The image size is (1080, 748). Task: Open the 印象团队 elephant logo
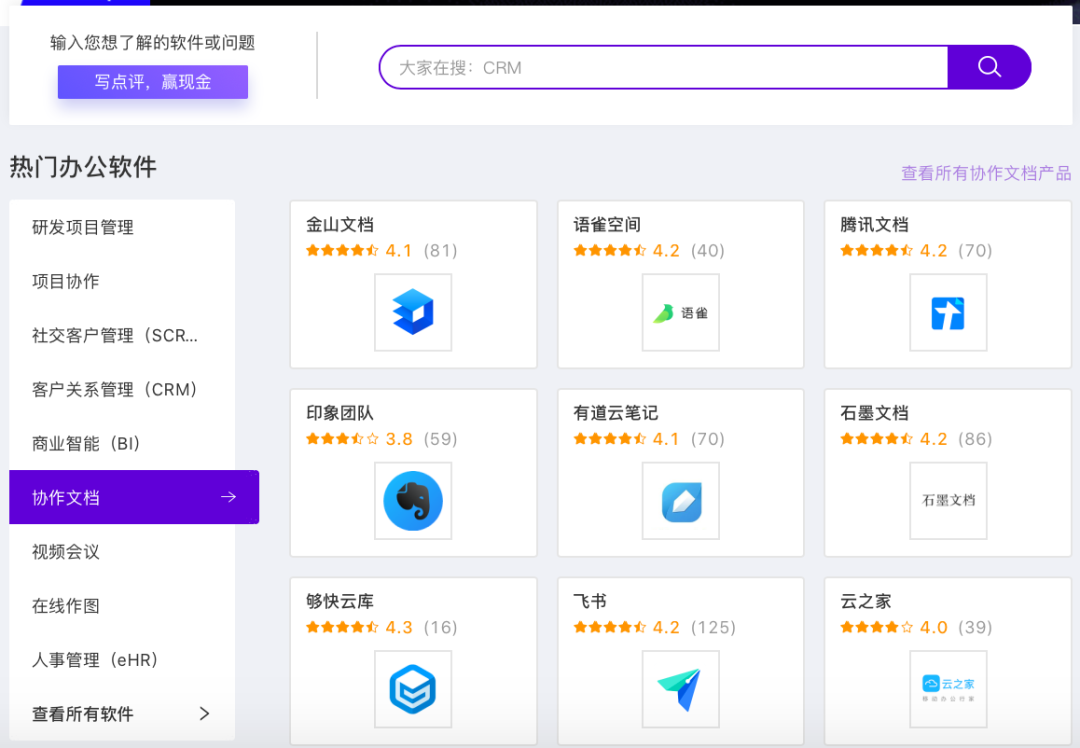pos(413,501)
